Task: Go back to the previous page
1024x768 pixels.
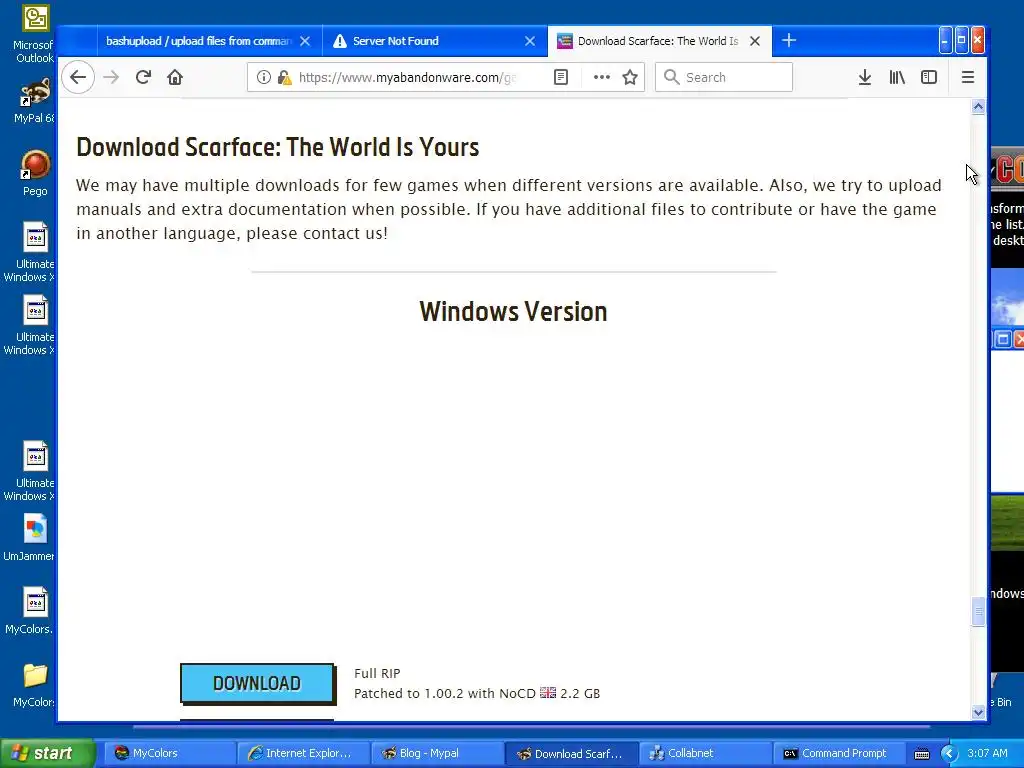Action: (x=78, y=77)
